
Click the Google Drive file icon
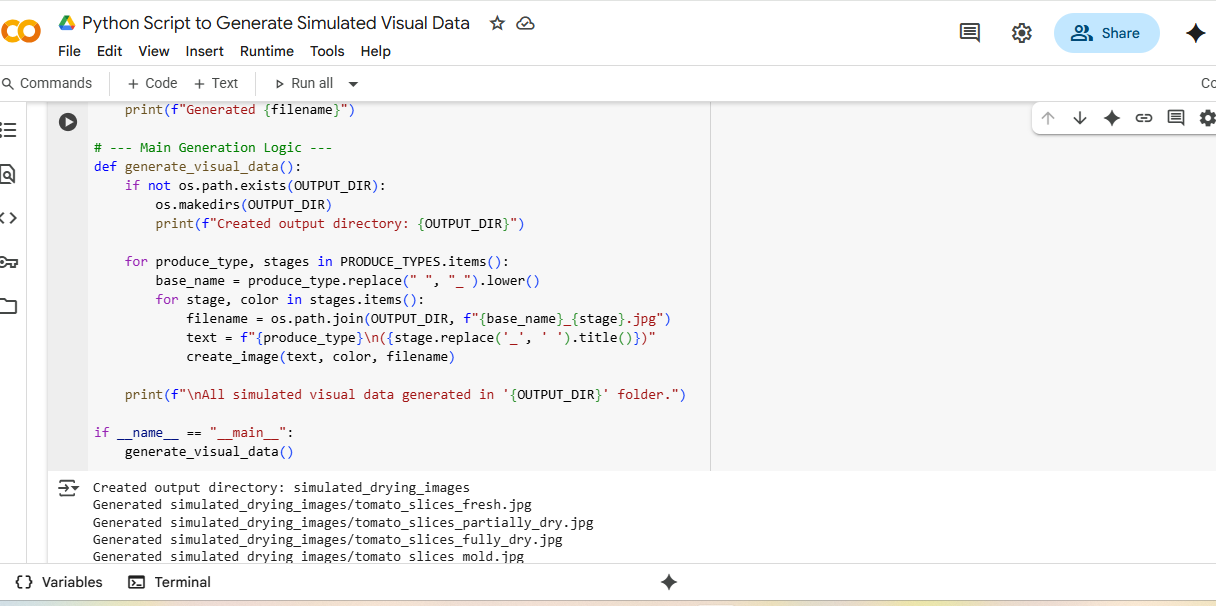pyautogui.click(x=67, y=23)
